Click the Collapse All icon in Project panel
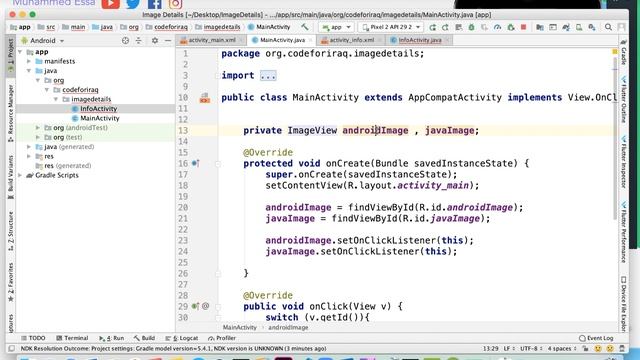 coord(139,40)
